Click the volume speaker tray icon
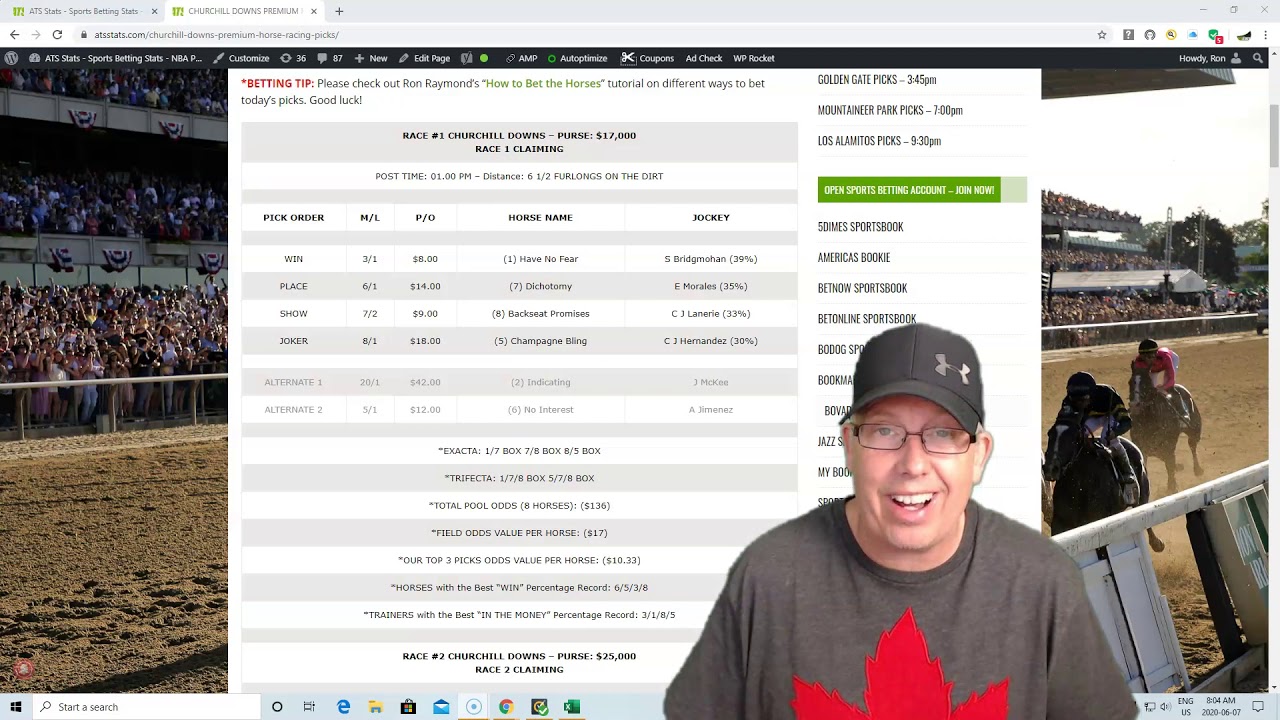This screenshot has height=720, width=1280. [x=1165, y=707]
